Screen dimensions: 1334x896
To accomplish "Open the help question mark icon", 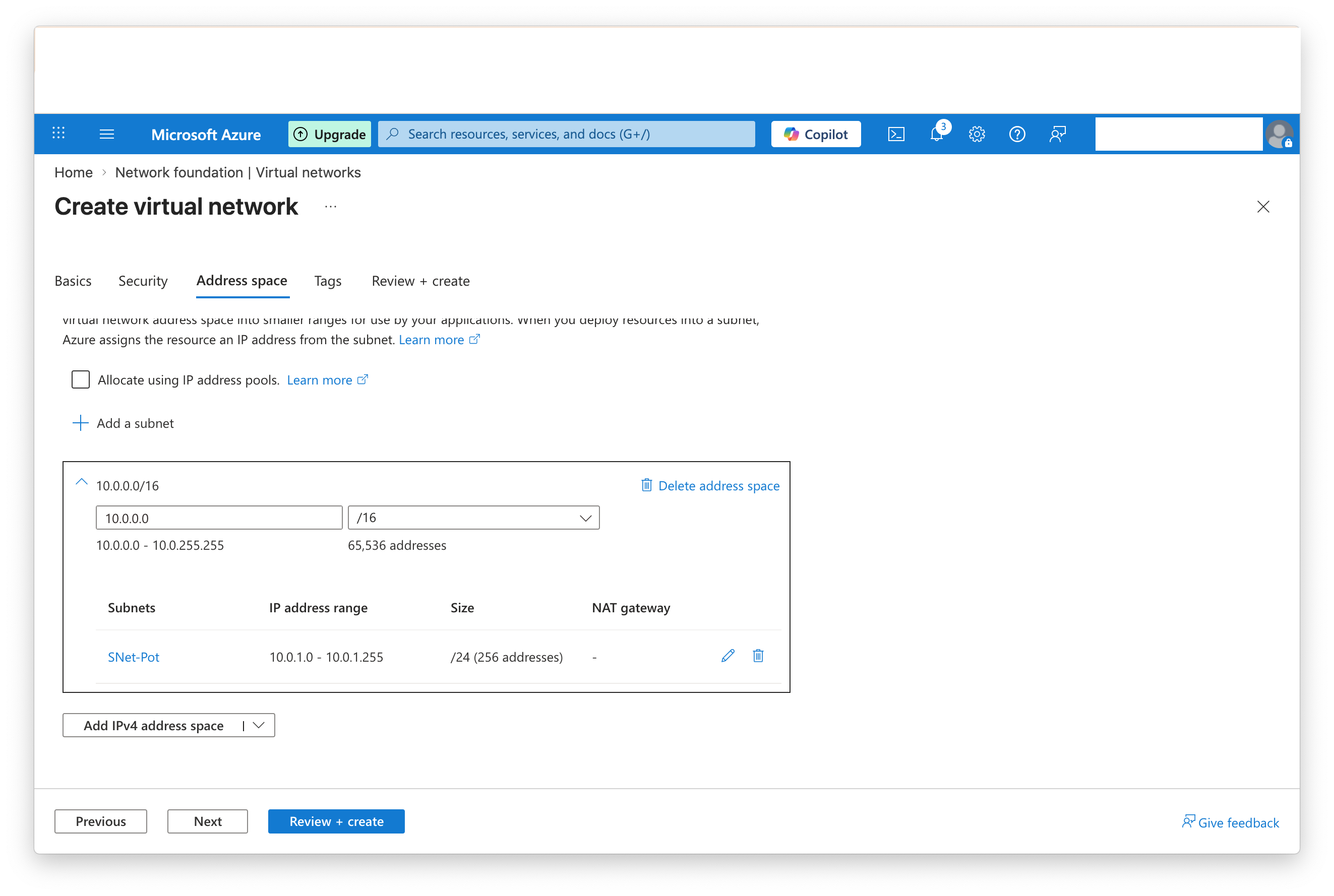I will pos(1017,134).
